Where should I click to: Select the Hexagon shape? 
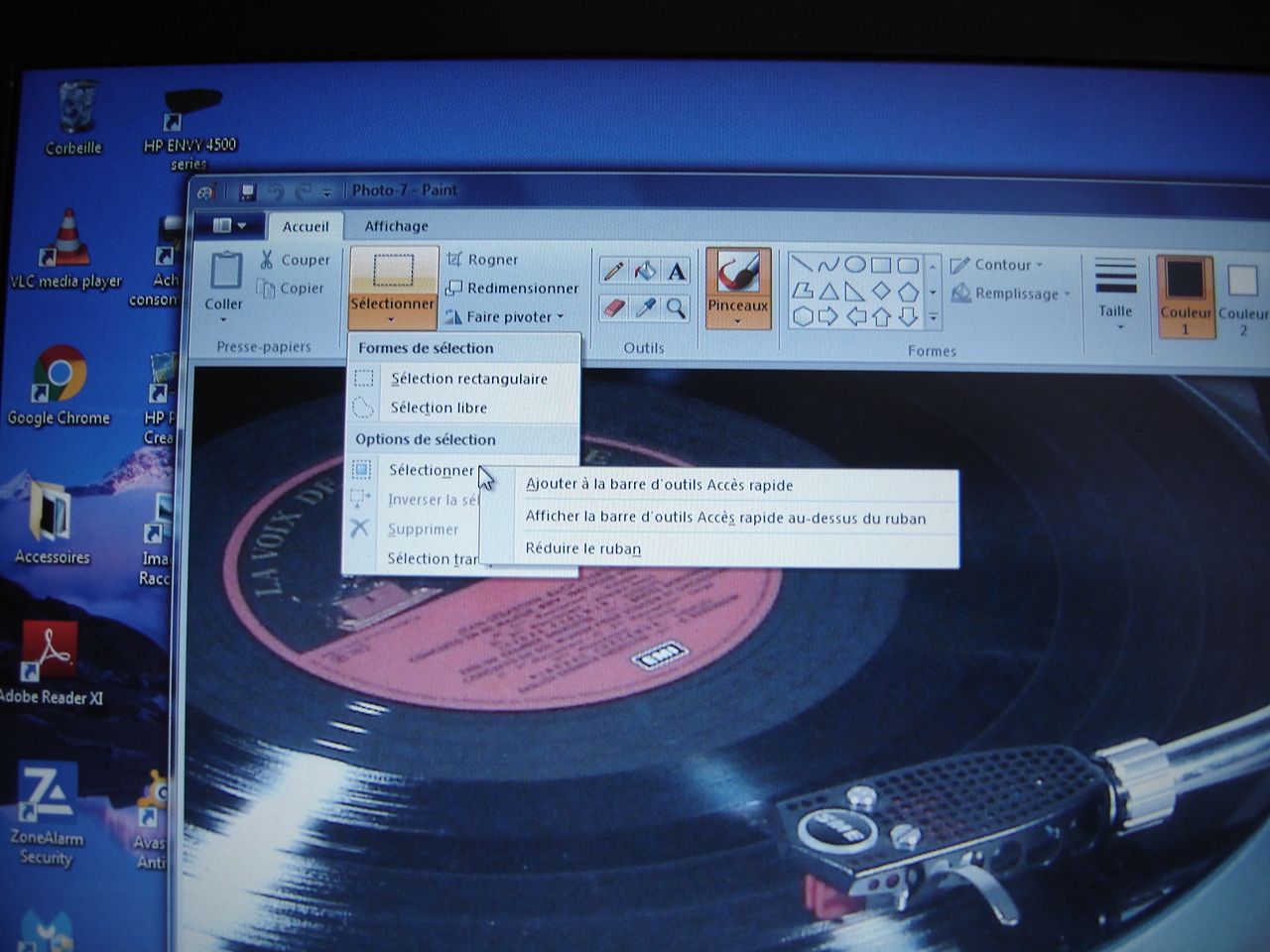click(x=802, y=317)
